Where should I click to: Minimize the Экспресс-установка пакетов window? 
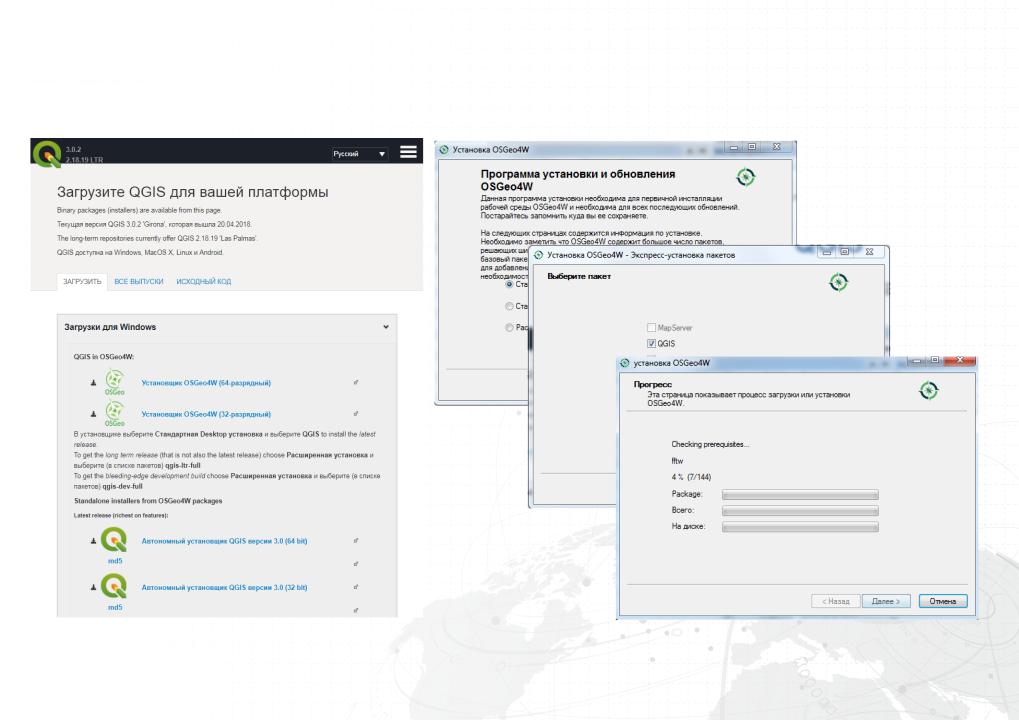coord(827,251)
